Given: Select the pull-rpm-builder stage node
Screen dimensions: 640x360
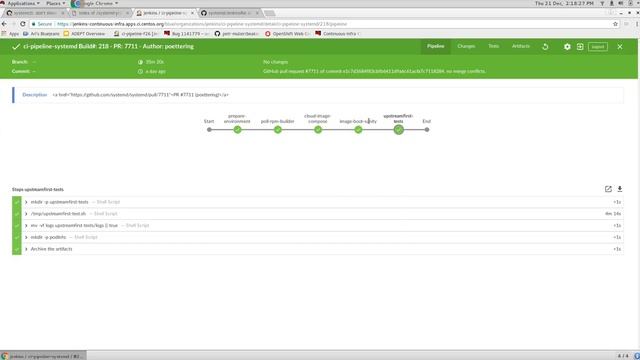Looking at the screenshot, I should pyautogui.click(x=278, y=130).
